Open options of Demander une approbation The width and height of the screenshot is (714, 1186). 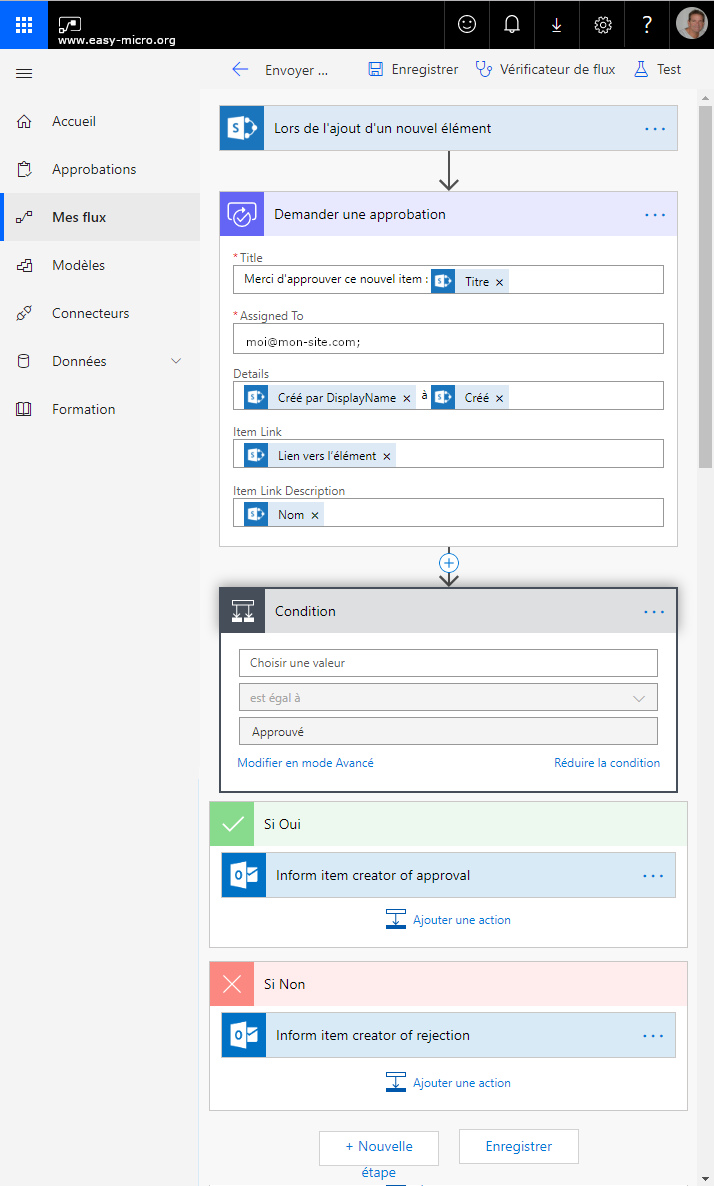click(x=654, y=215)
